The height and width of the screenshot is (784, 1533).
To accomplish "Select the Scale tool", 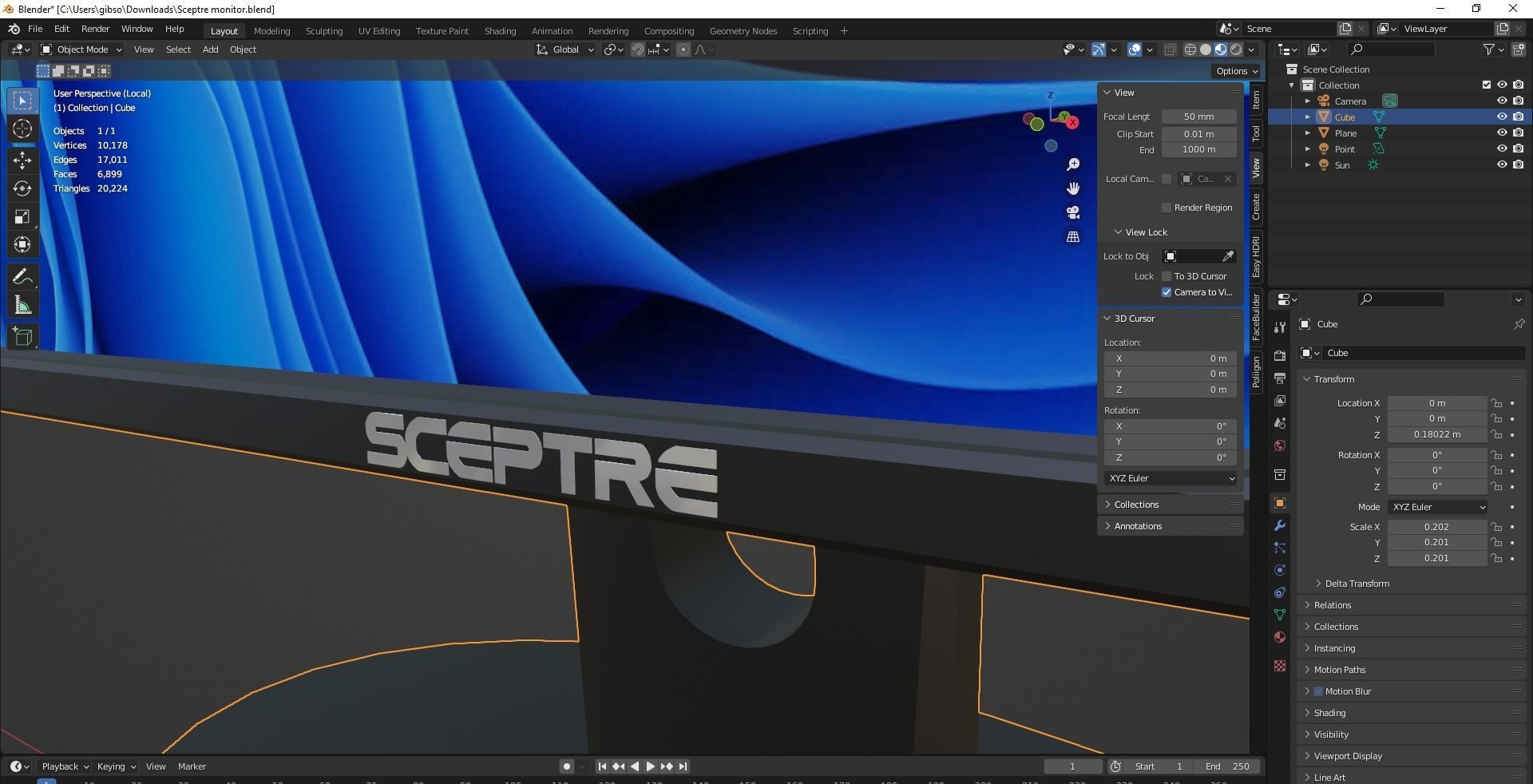I will click(x=22, y=216).
